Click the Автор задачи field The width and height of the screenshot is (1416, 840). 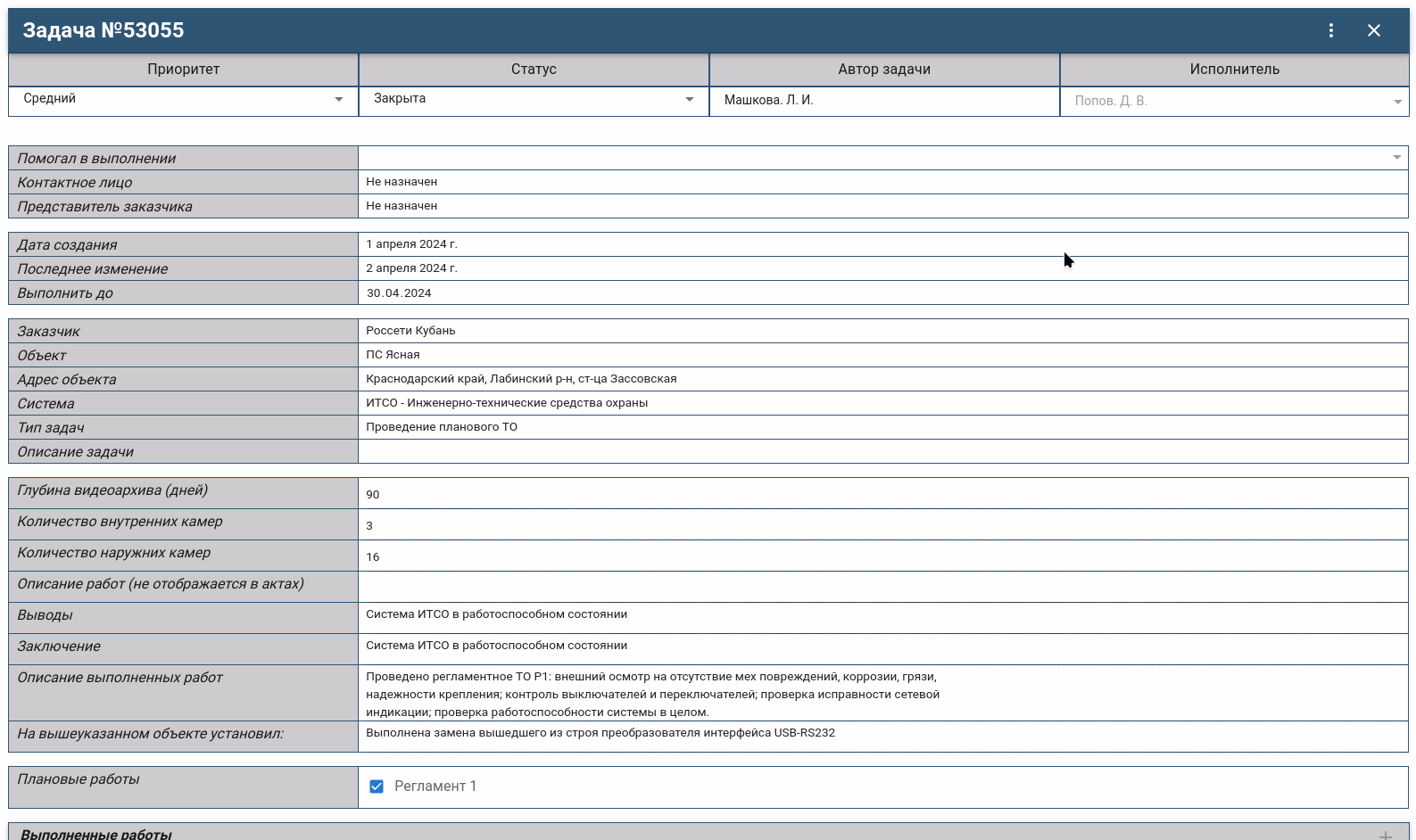pos(883,101)
